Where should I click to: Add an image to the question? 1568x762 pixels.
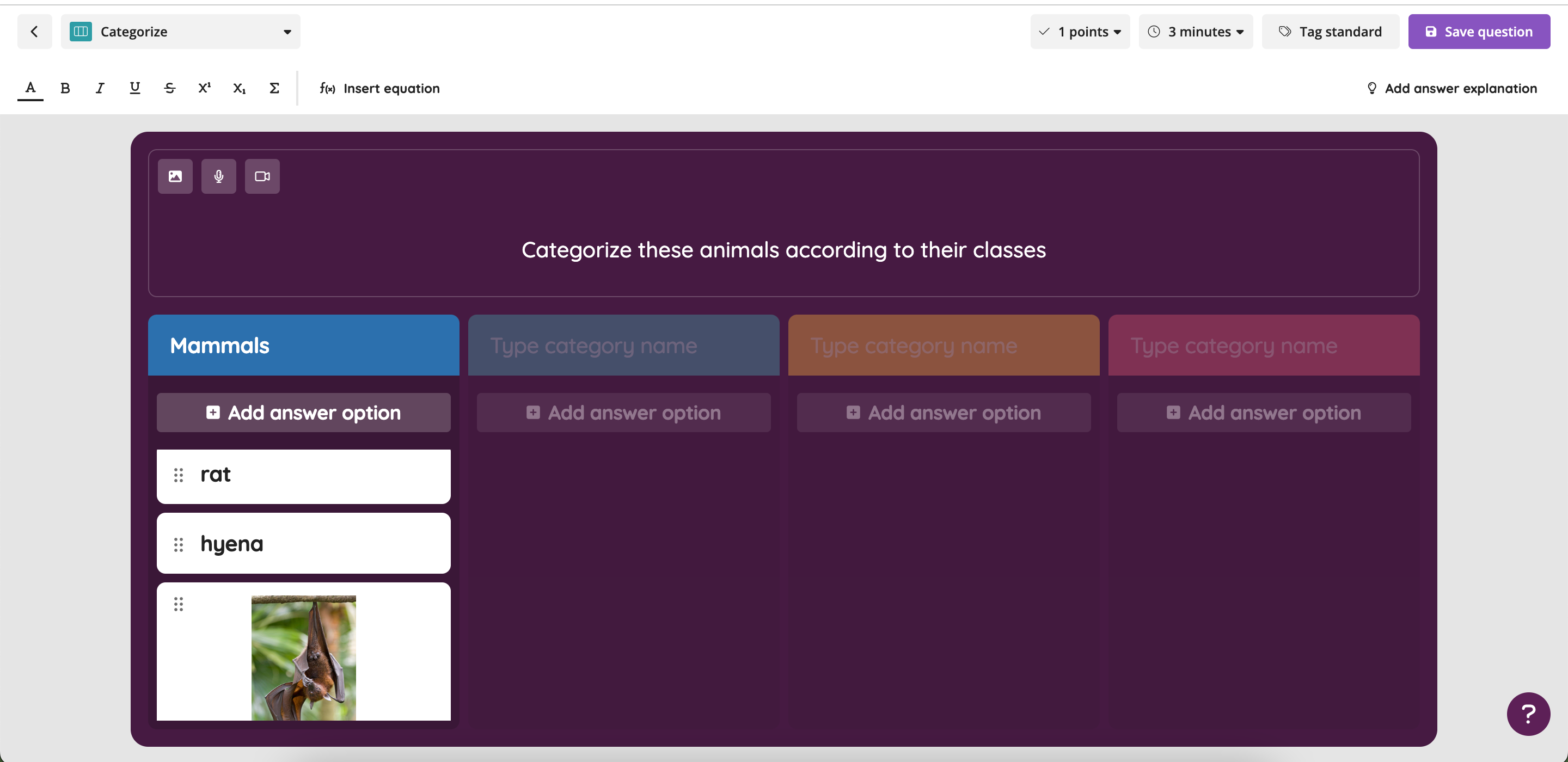(175, 176)
